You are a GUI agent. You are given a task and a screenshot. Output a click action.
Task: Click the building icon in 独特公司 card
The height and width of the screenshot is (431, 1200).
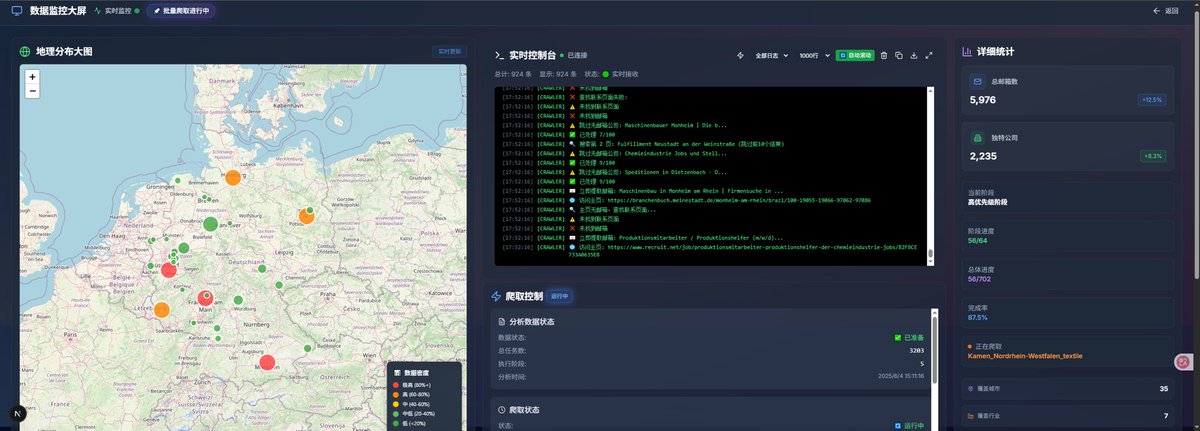coord(977,136)
